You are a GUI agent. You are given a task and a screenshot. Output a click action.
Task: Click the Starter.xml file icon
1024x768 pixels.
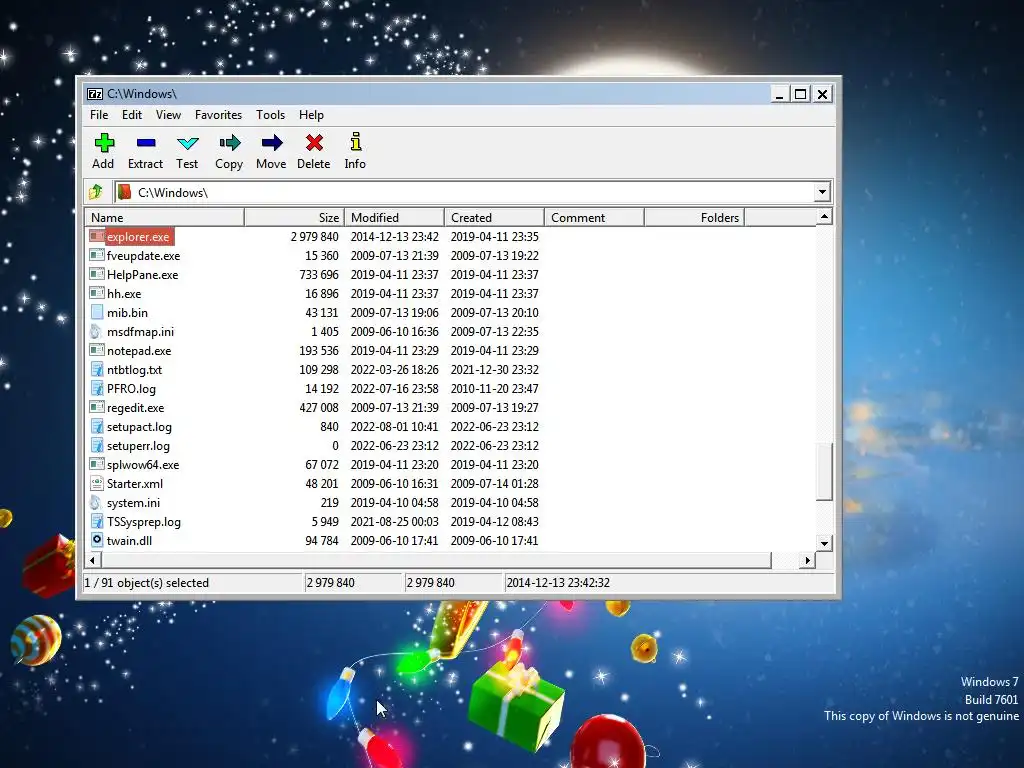coord(97,483)
